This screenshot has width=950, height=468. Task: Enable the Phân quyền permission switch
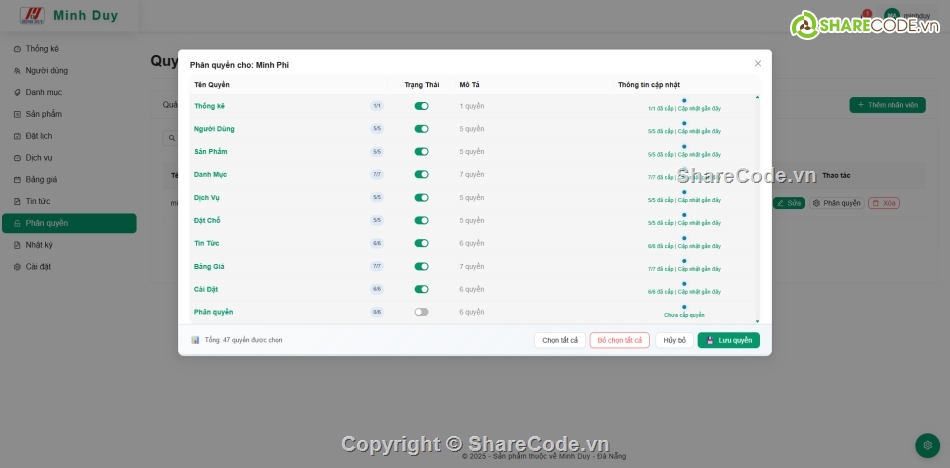coord(421,312)
